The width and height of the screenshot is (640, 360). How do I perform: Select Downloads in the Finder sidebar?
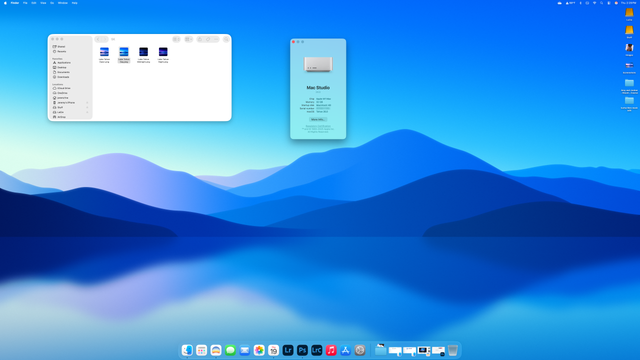63,77
